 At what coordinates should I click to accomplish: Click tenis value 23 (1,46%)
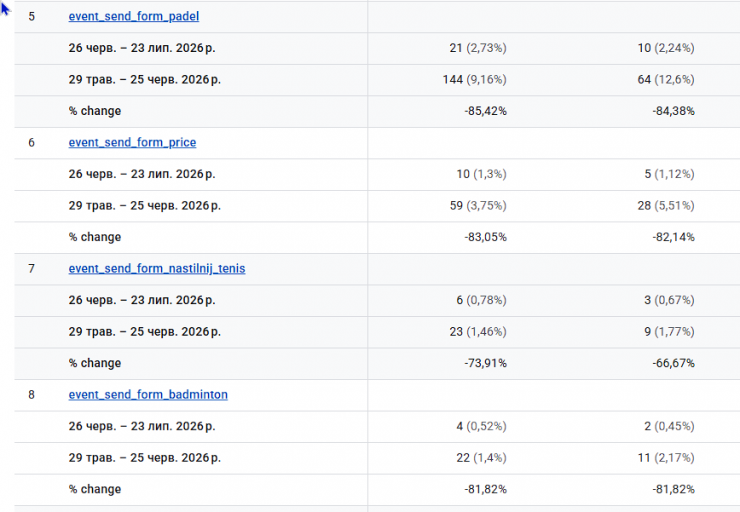478,332
